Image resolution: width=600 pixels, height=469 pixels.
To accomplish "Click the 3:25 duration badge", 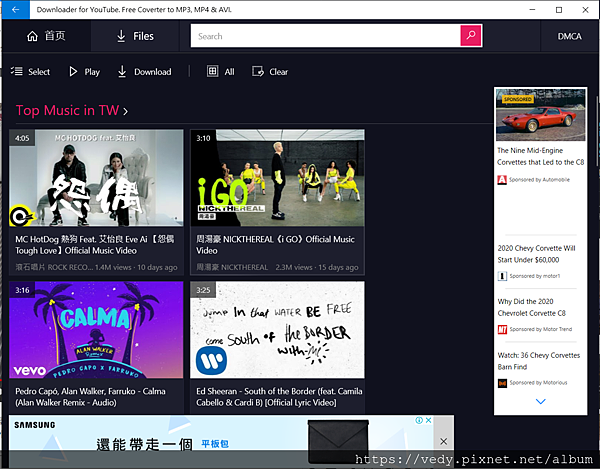I will (x=203, y=290).
